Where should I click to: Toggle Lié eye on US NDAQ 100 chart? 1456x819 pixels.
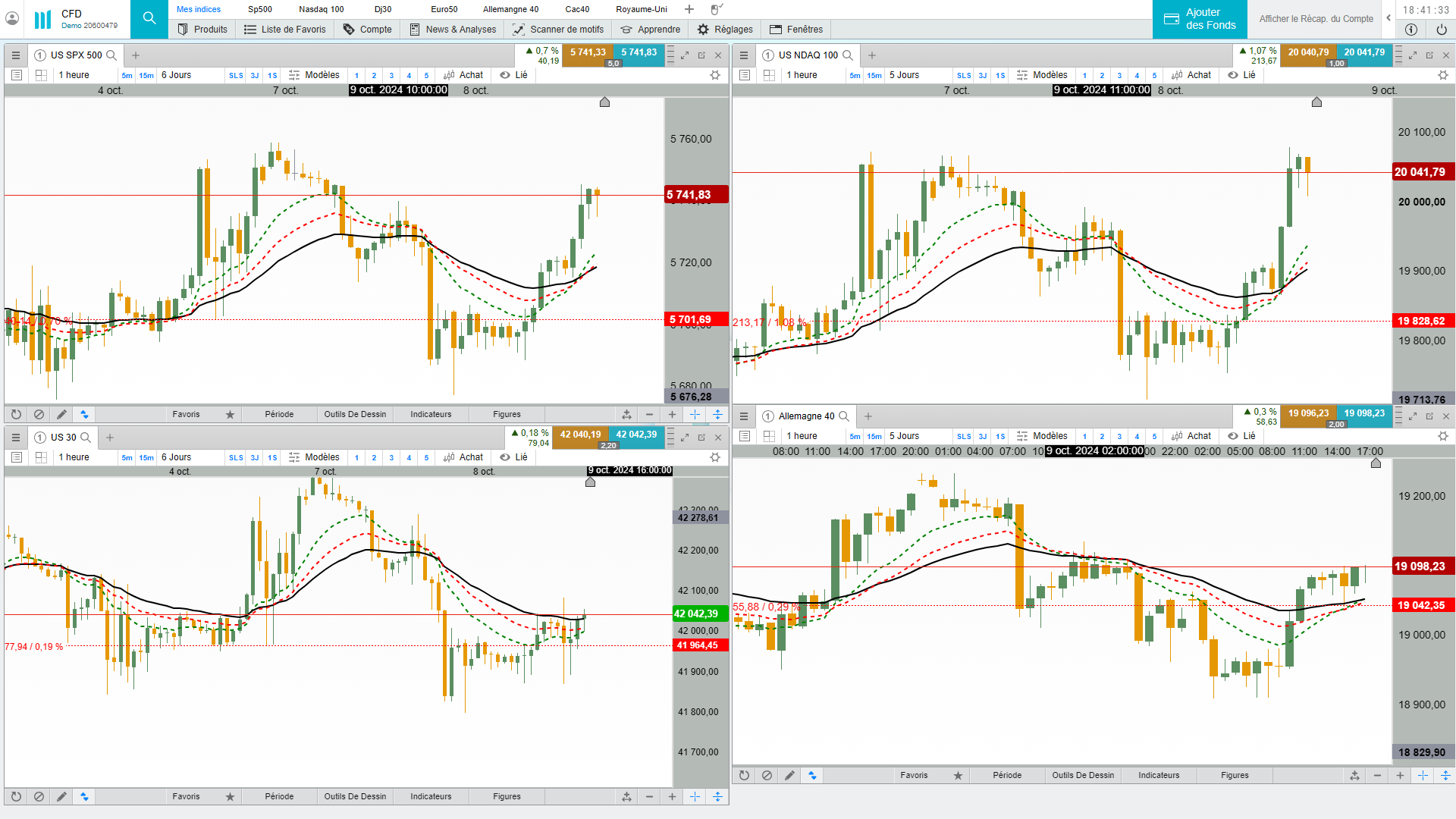(1233, 75)
